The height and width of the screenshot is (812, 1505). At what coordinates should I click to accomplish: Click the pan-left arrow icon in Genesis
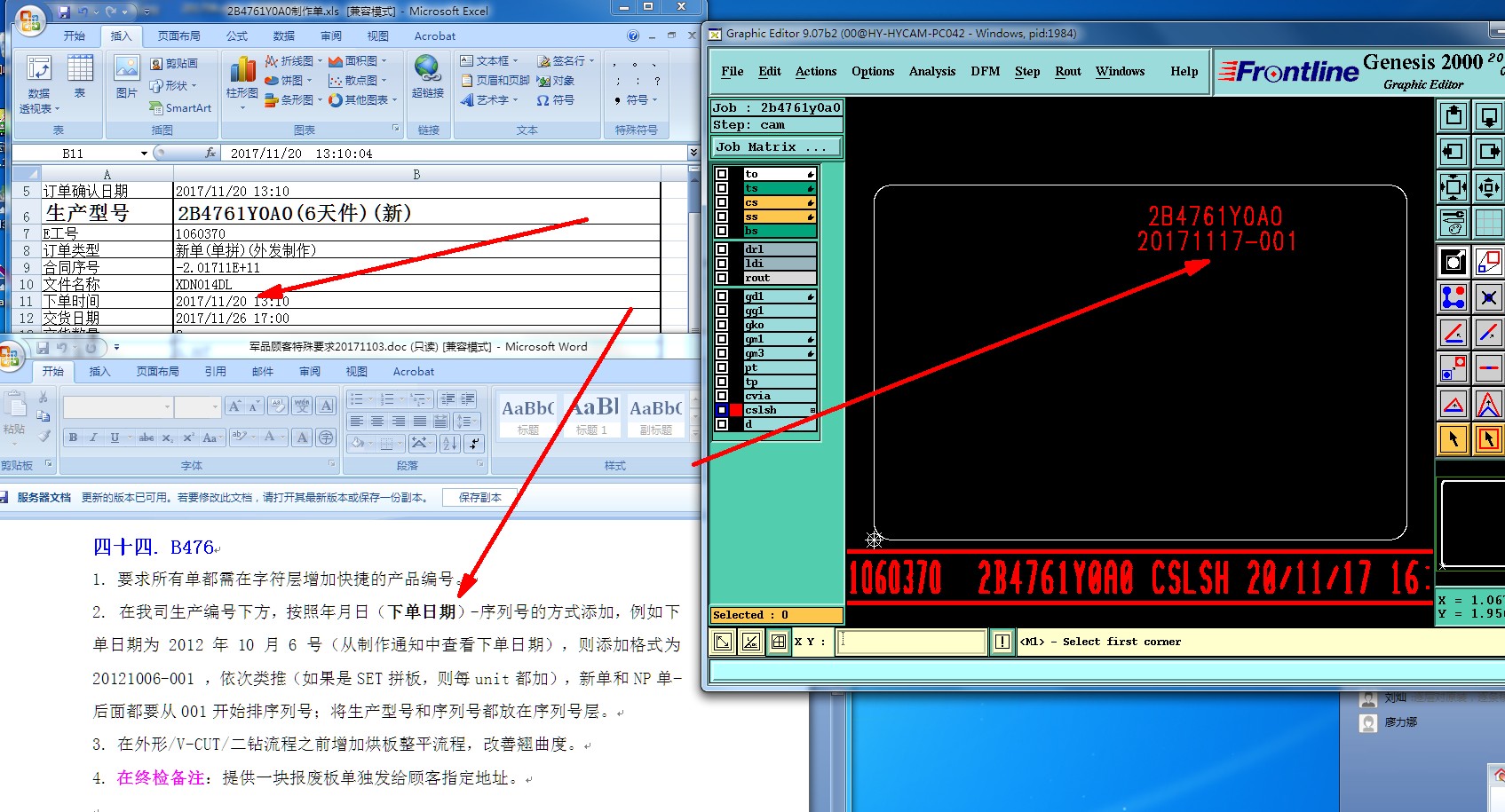[1454, 152]
